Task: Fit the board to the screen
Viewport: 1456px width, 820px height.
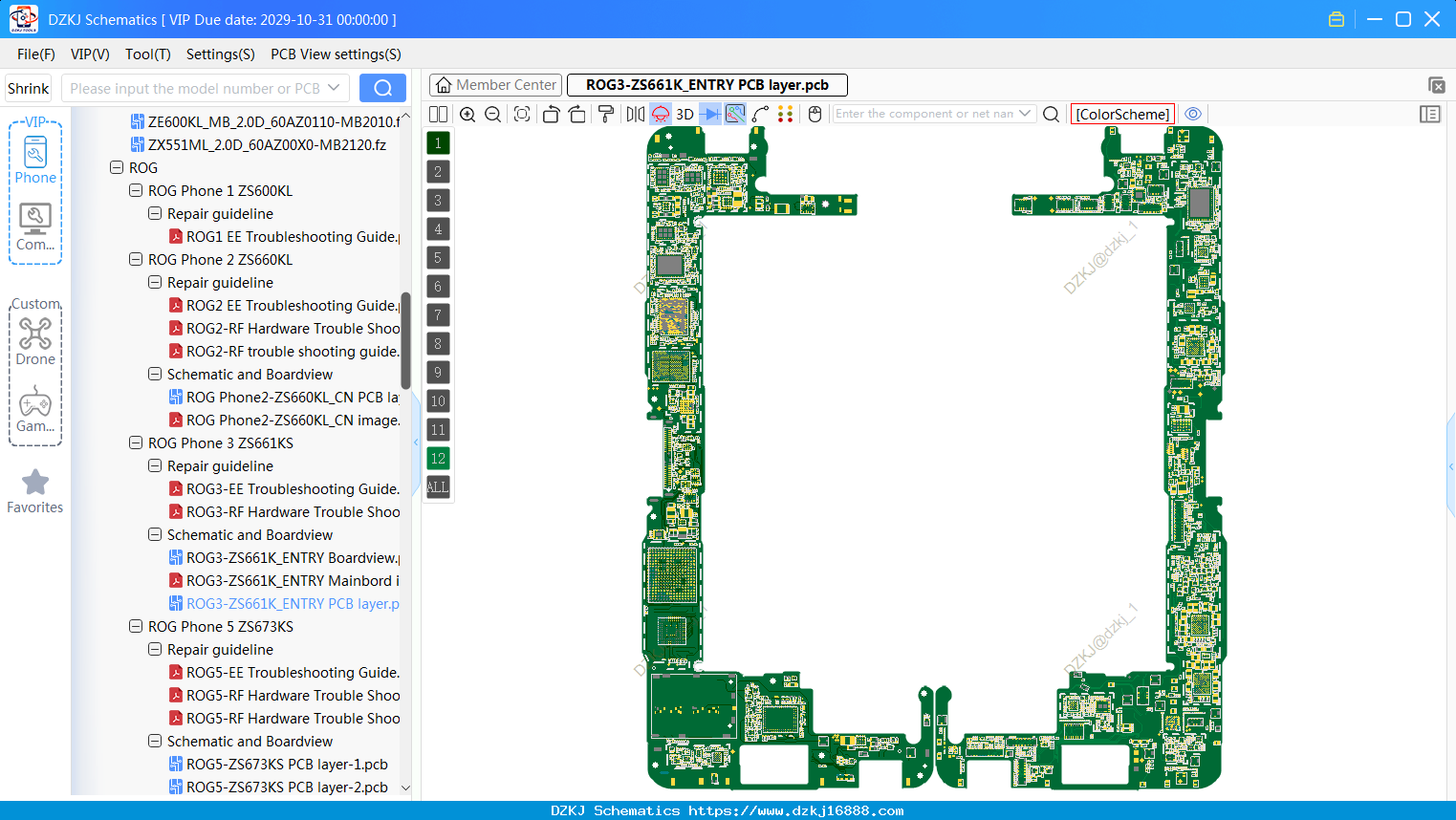Action: pos(522,114)
